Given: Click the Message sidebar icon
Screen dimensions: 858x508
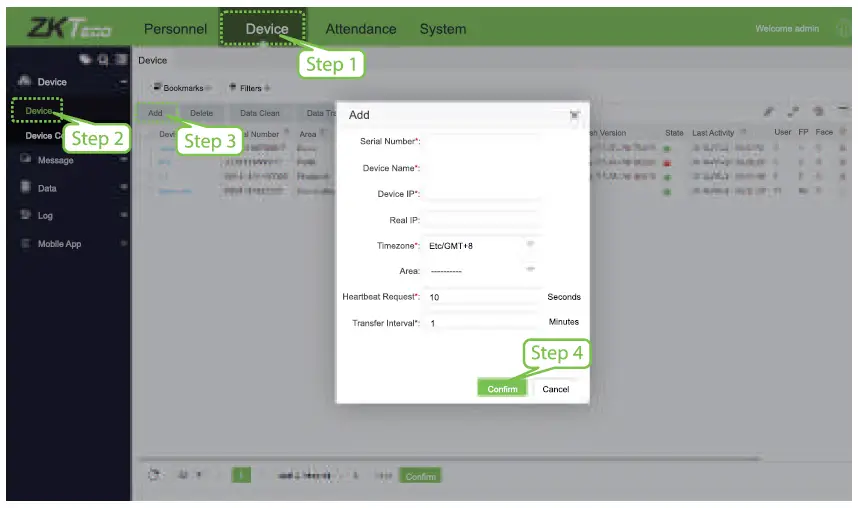Looking at the screenshot, I should coord(25,159).
